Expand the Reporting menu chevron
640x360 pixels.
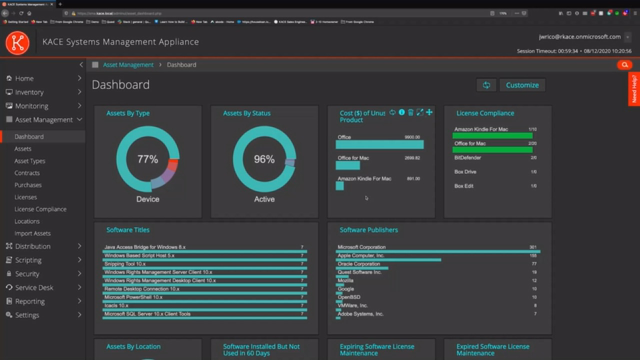pos(79,301)
